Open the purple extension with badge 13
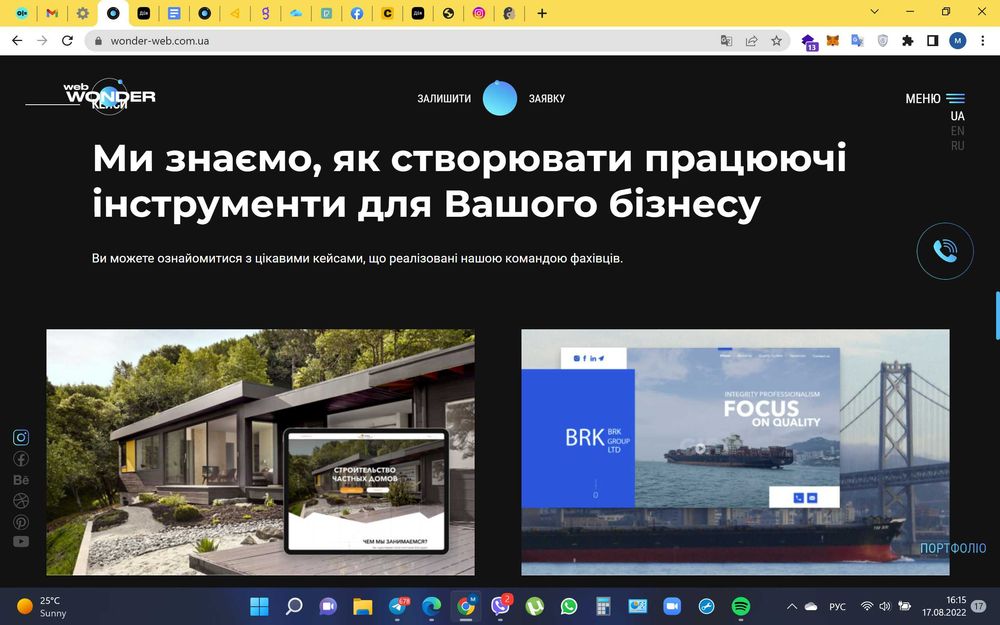This screenshot has height=625, width=1000. [x=809, y=42]
